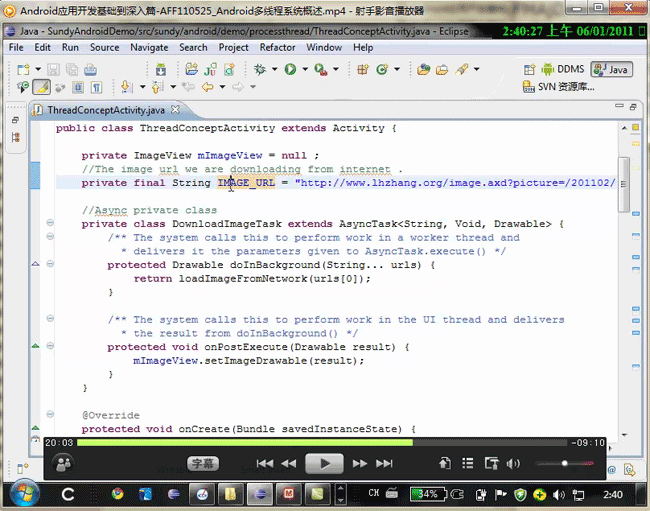Collapse the onPostExecute method fold marker
This screenshot has height=511, width=650.
pyautogui.click(x=50, y=346)
